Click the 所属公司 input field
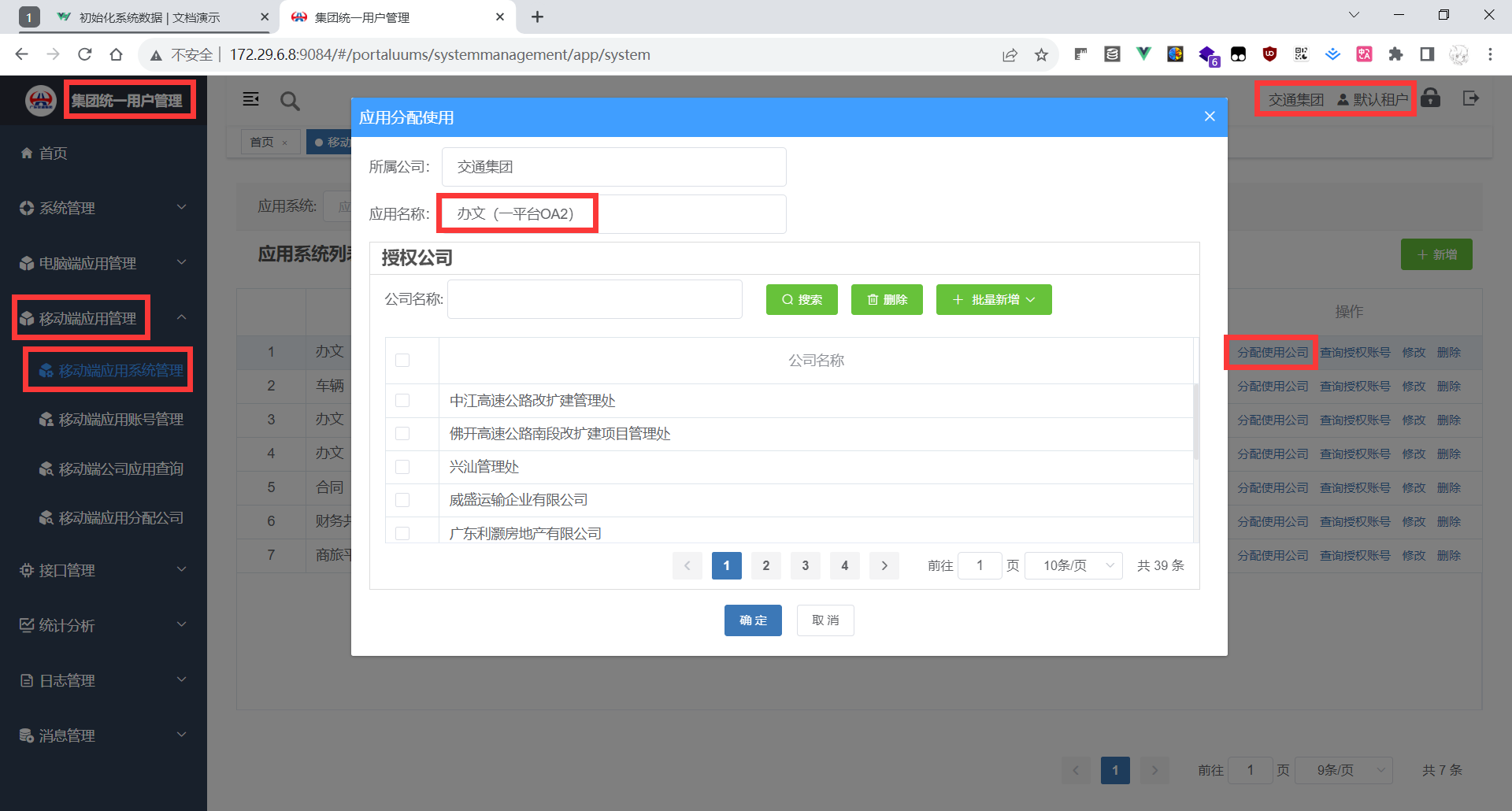This screenshot has width=1512, height=811. (614, 167)
